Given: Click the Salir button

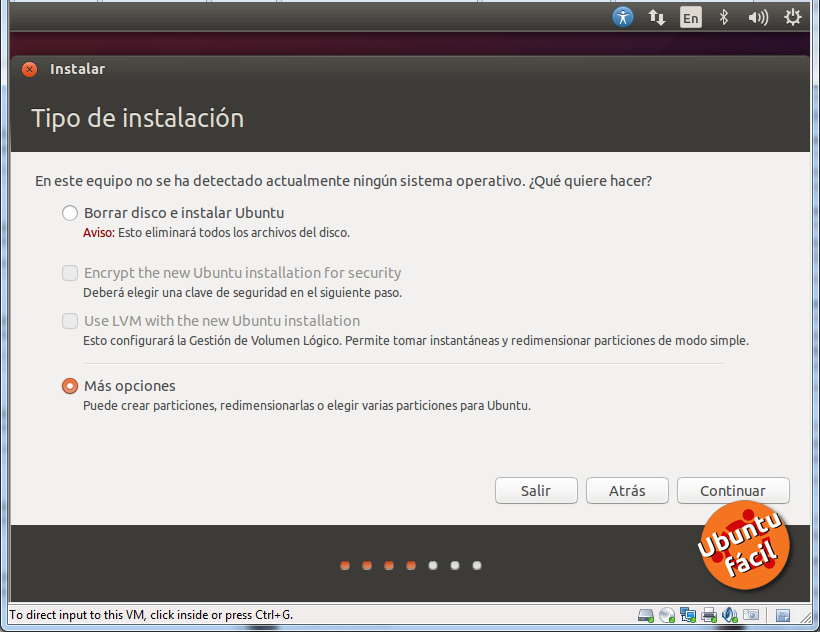Looking at the screenshot, I should click(536, 490).
